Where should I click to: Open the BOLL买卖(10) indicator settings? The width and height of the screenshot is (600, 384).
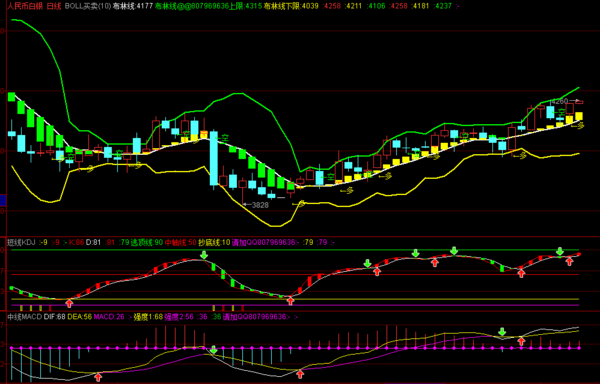[88, 6]
